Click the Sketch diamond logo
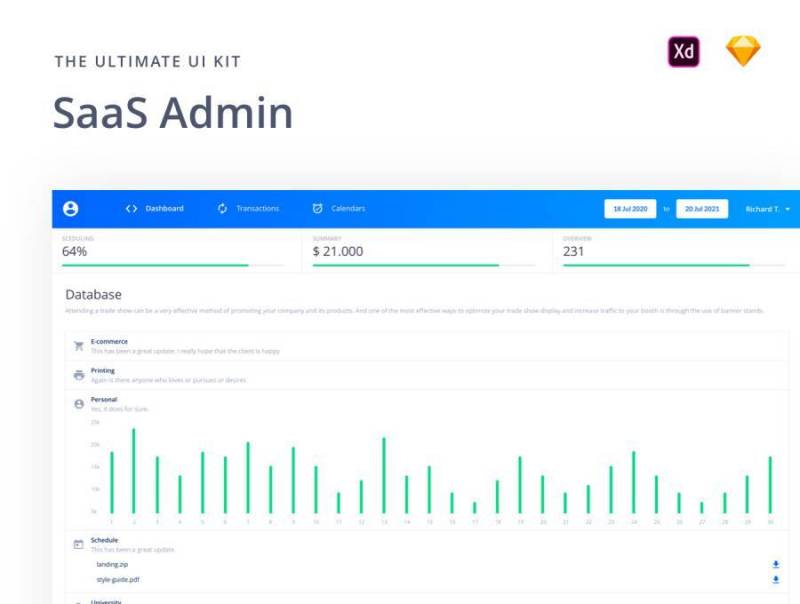The image size is (800, 604). 743,52
